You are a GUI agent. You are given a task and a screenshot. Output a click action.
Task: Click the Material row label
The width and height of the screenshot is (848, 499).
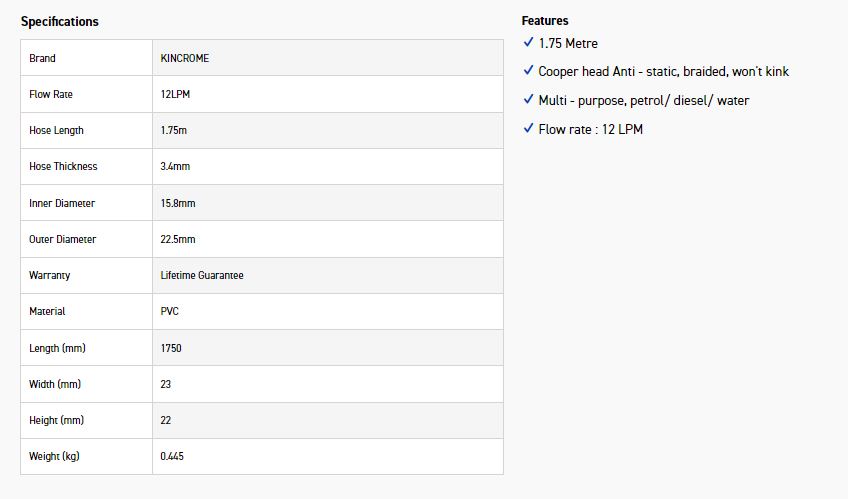click(x=47, y=311)
